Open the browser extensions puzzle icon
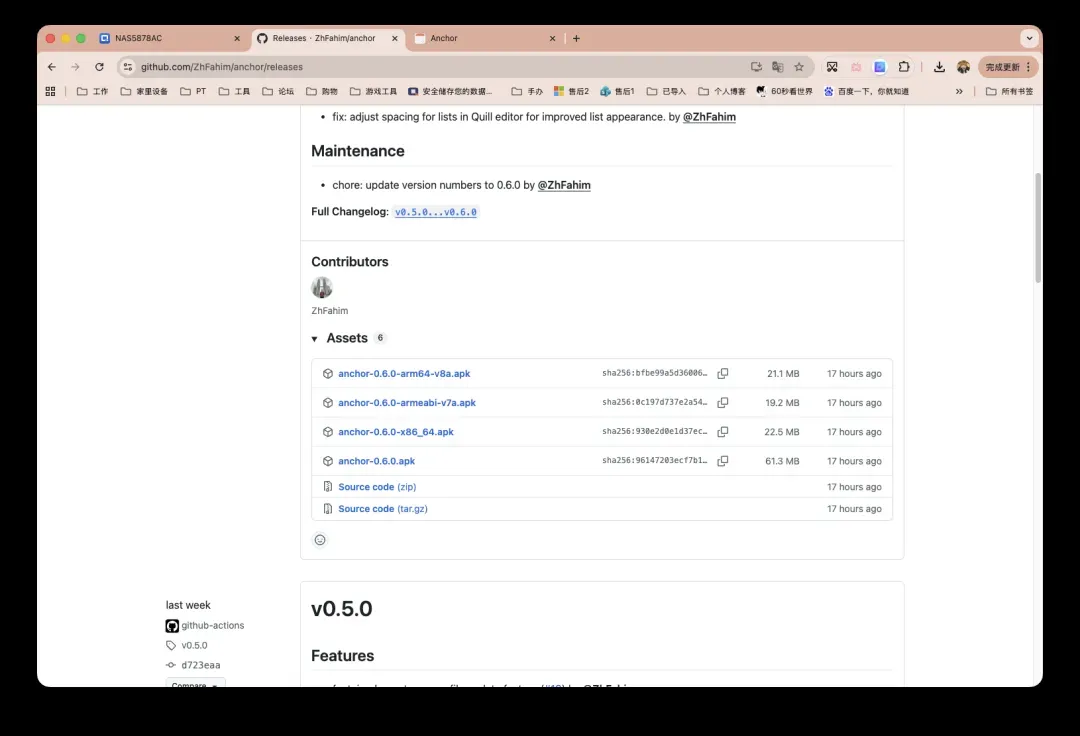1080x736 pixels. coord(904,67)
